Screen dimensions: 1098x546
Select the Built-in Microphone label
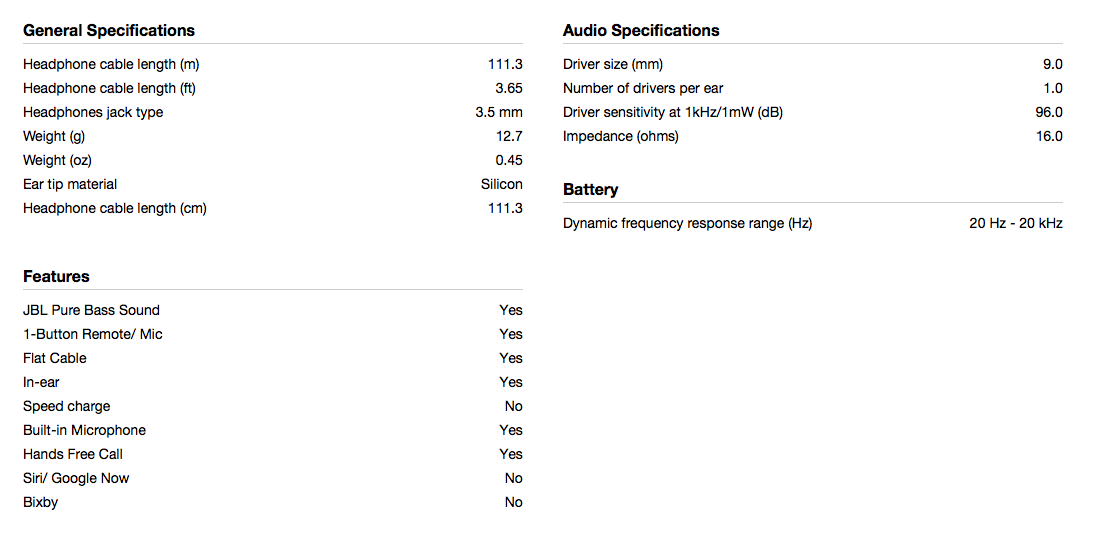coord(84,430)
